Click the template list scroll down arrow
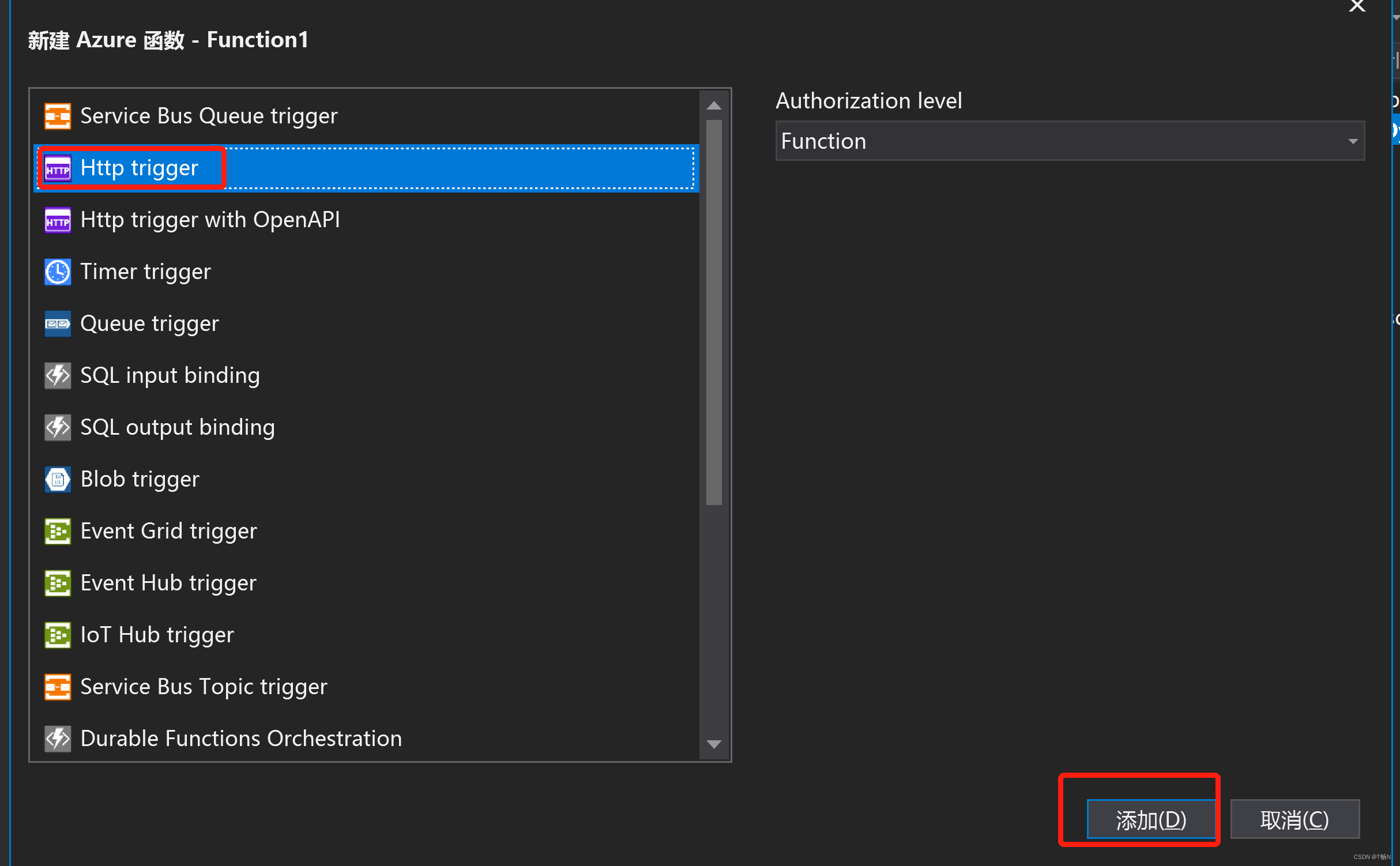 click(x=714, y=744)
